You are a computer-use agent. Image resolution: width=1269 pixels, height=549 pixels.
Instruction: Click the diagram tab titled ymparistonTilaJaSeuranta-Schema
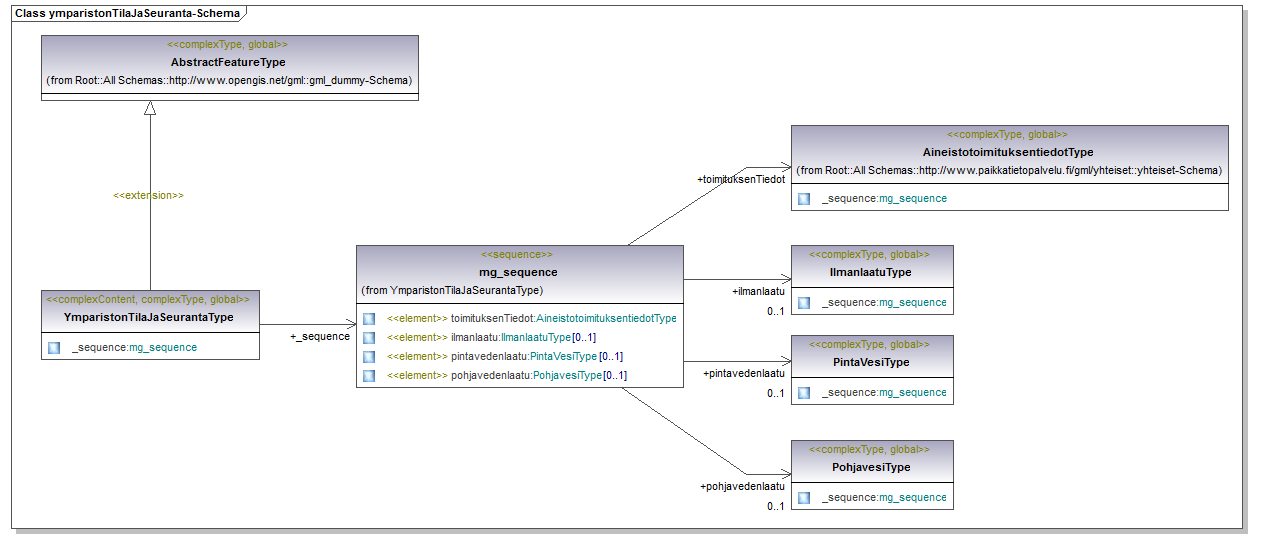128,14
